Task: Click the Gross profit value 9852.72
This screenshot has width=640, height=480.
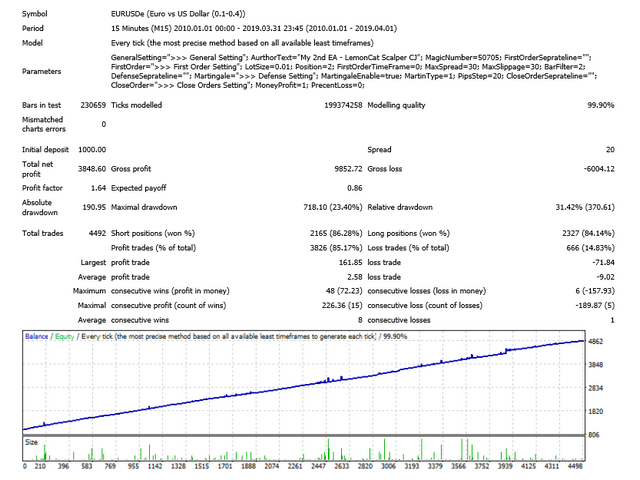Action: click(348, 169)
